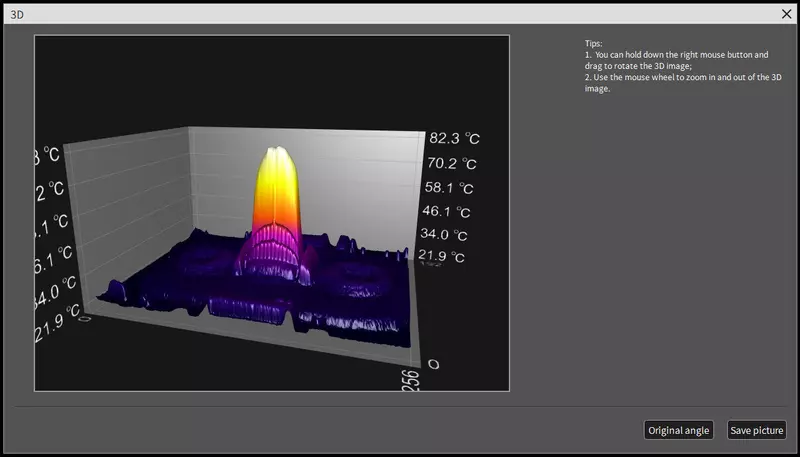Click the 70.2 °C axis label

[453, 164]
